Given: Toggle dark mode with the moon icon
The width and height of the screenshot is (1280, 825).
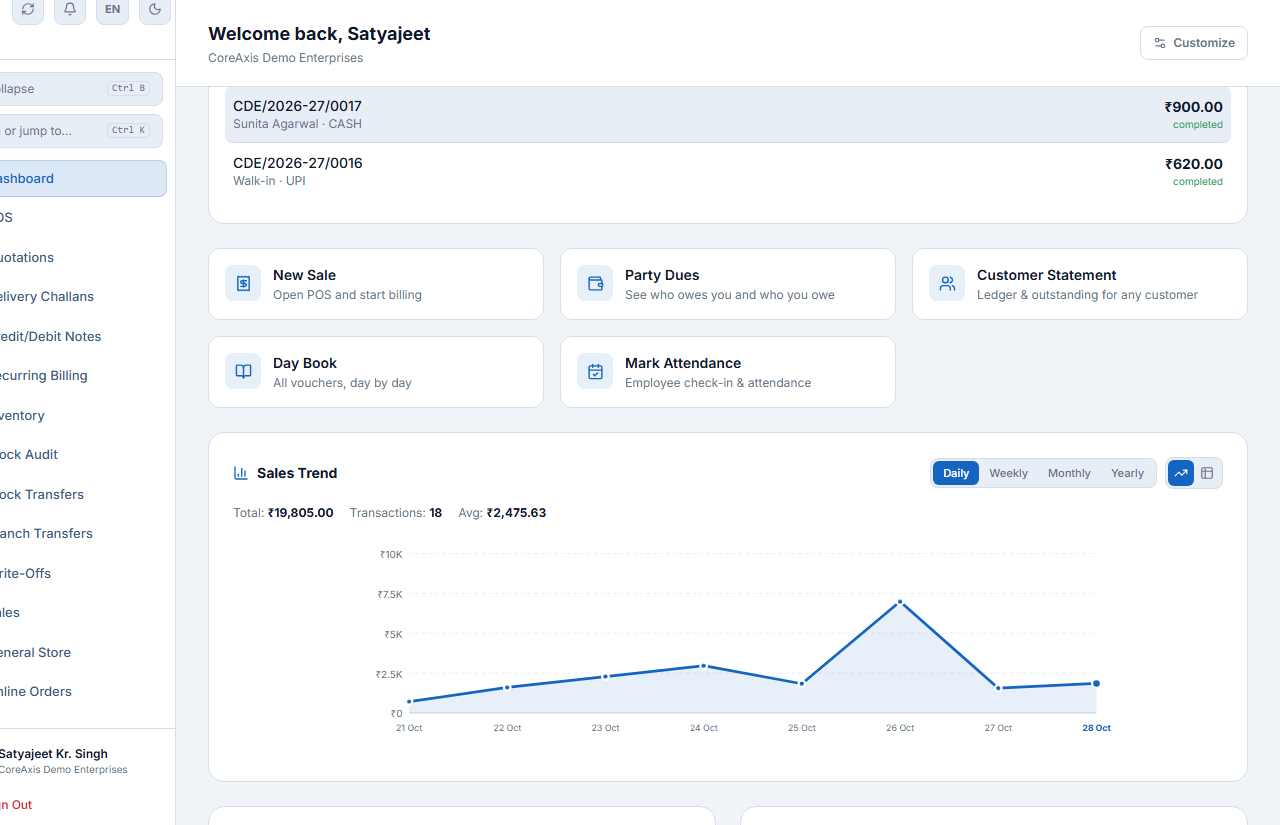Looking at the screenshot, I should point(155,9).
